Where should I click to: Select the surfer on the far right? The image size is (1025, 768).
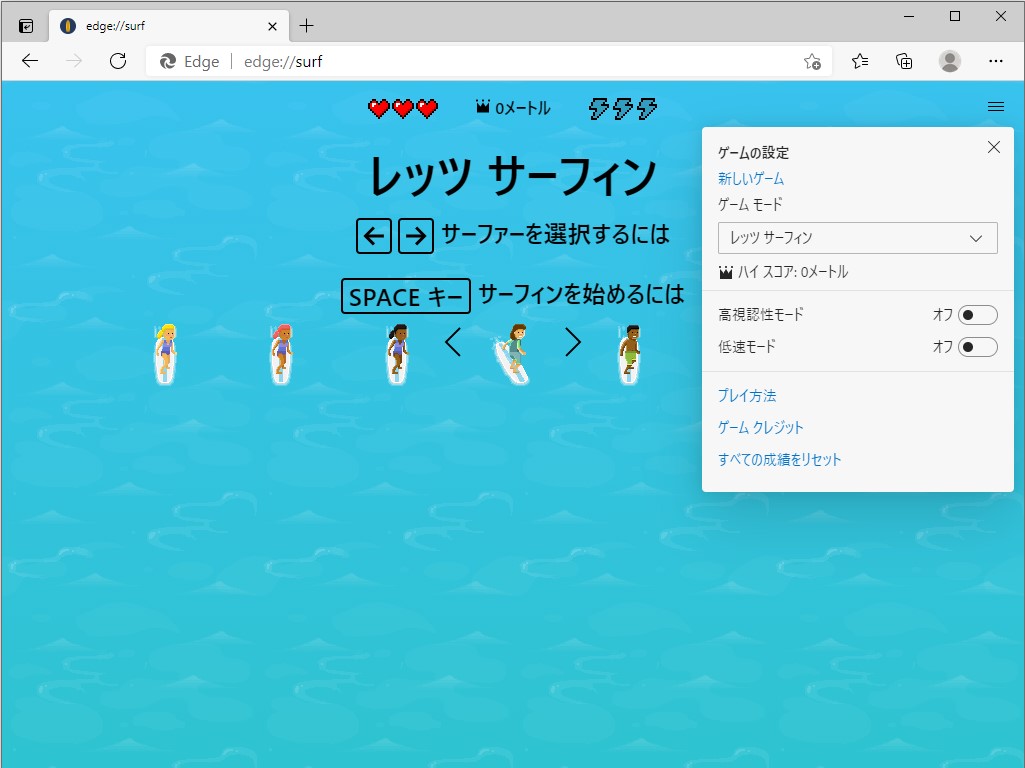[x=628, y=352]
